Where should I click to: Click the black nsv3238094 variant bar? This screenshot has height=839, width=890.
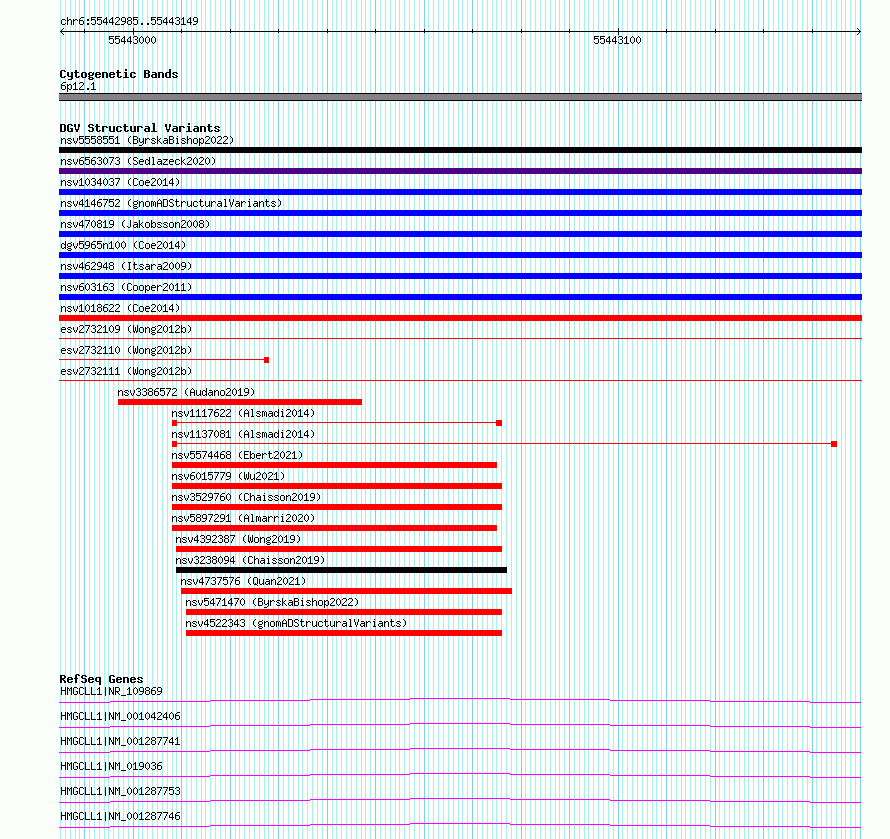tap(341, 570)
